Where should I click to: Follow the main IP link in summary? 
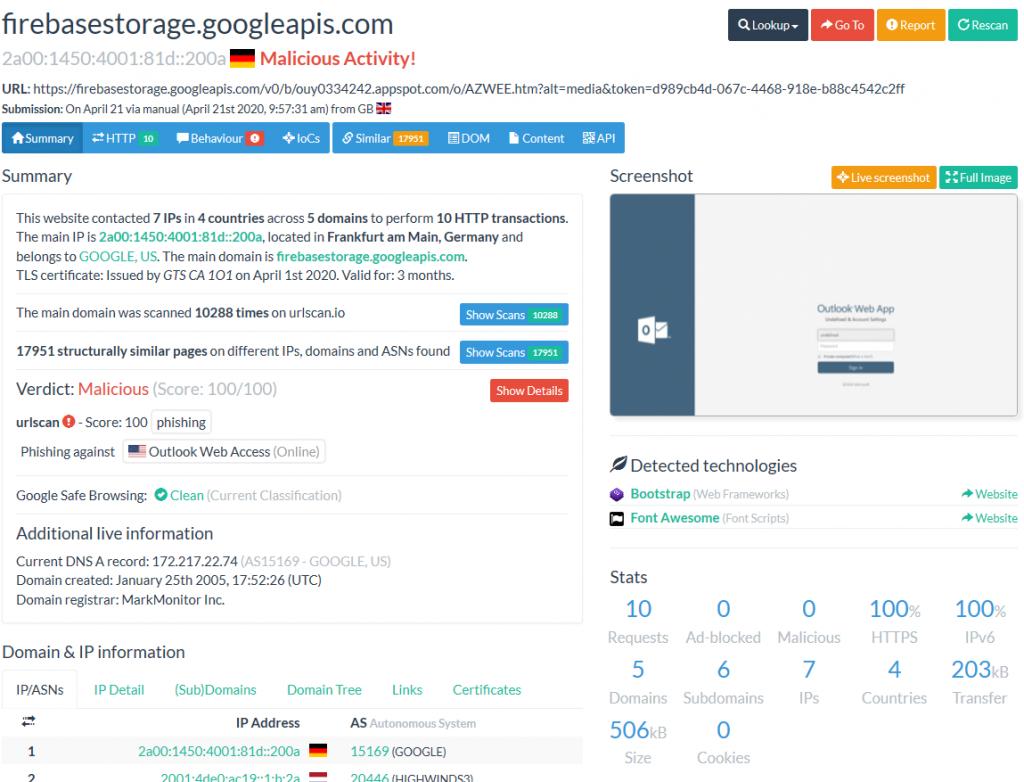(x=180, y=236)
